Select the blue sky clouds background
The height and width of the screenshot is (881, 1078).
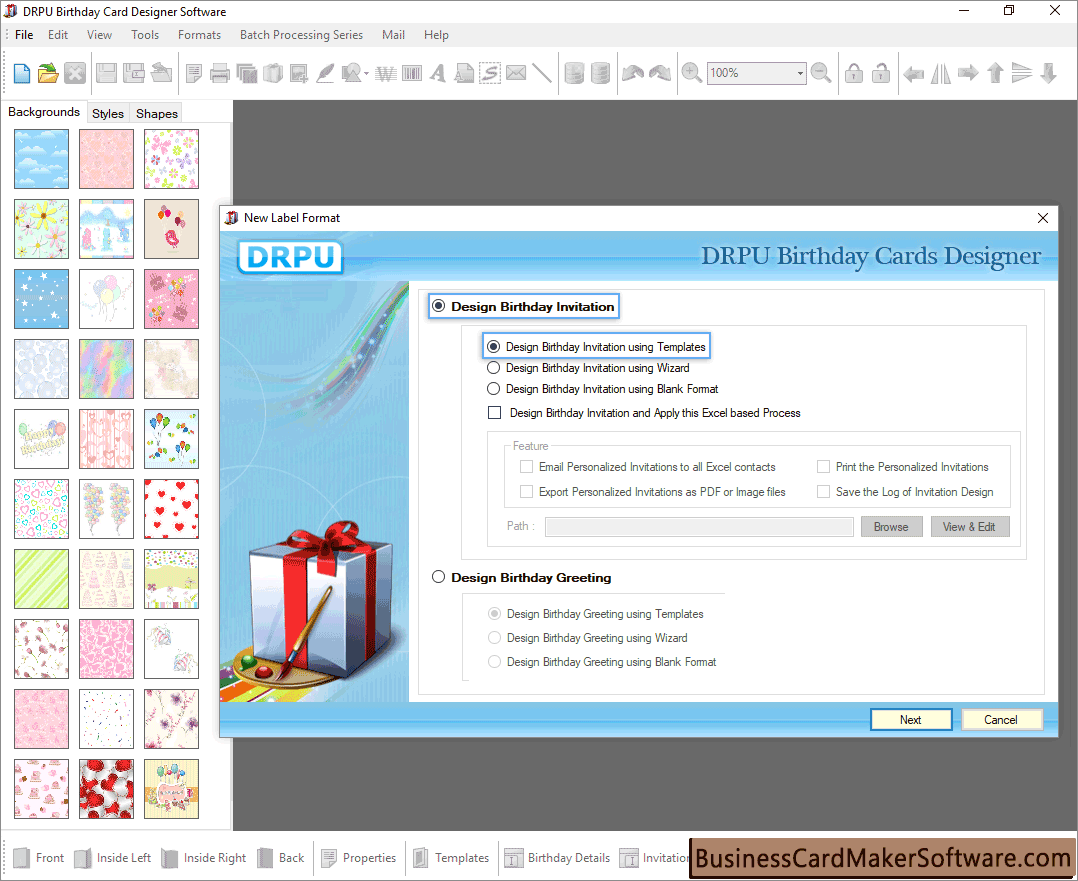pyautogui.click(x=41, y=159)
